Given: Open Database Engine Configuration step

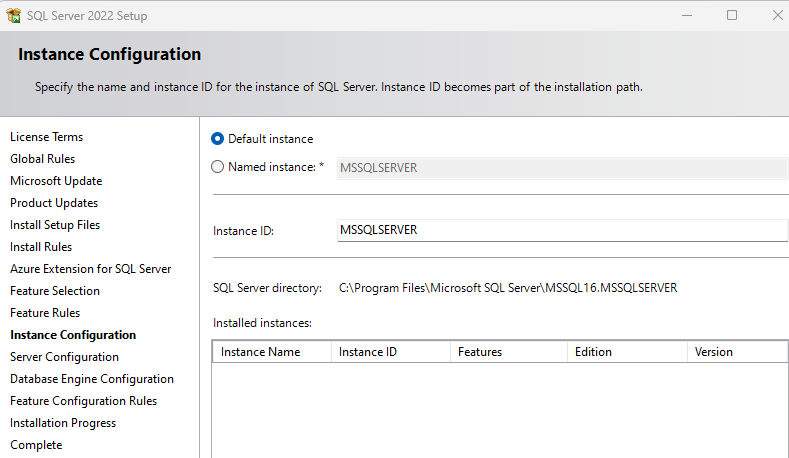Looking at the screenshot, I should [x=92, y=379].
